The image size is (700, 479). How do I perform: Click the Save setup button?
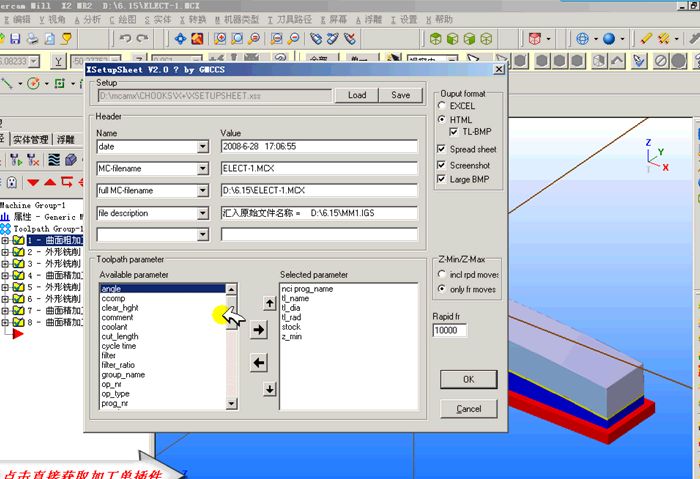[400, 95]
